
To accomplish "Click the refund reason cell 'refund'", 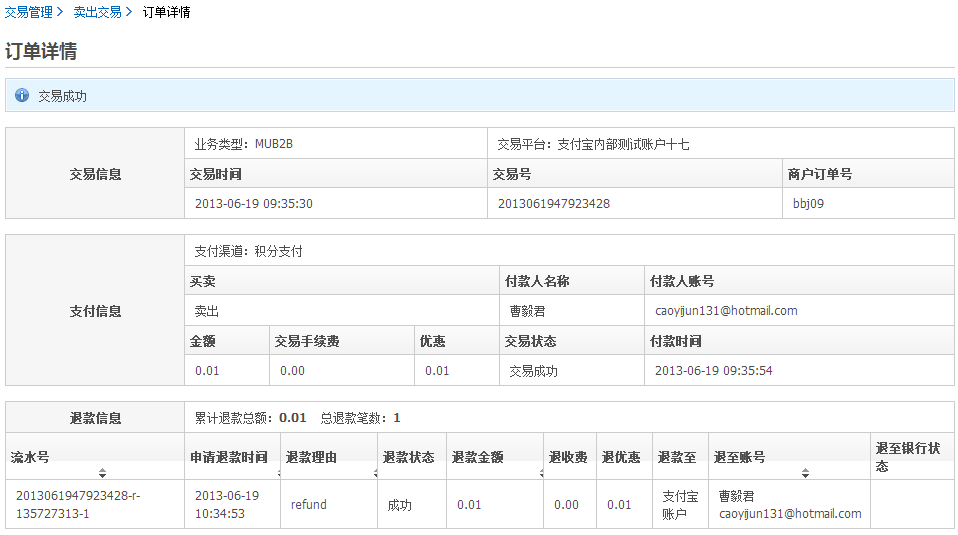I will tap(309, 504).
